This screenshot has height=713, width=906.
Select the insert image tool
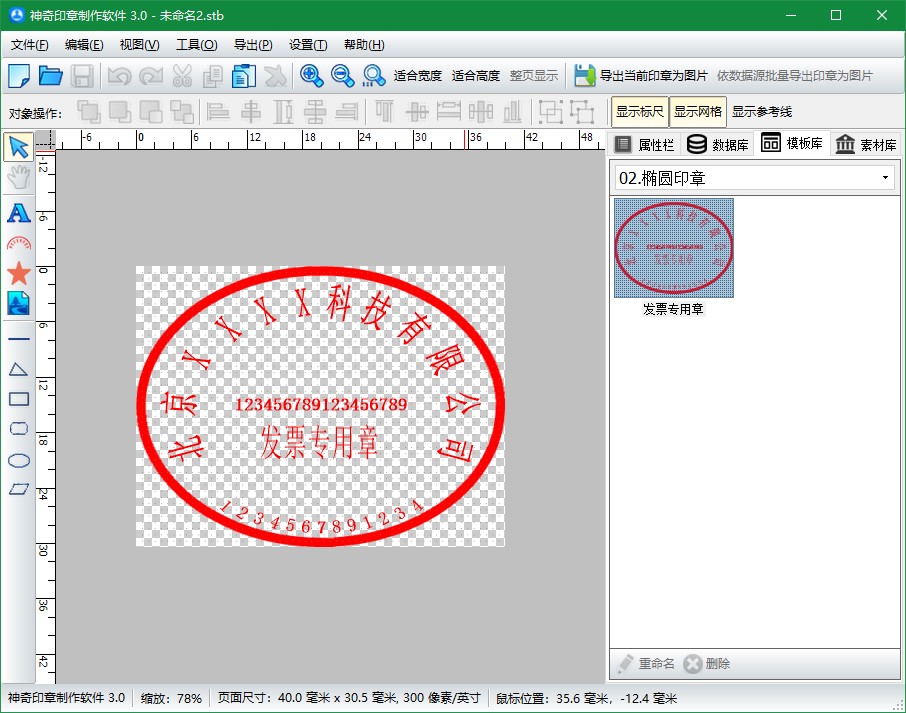click(x=18, y=303)
